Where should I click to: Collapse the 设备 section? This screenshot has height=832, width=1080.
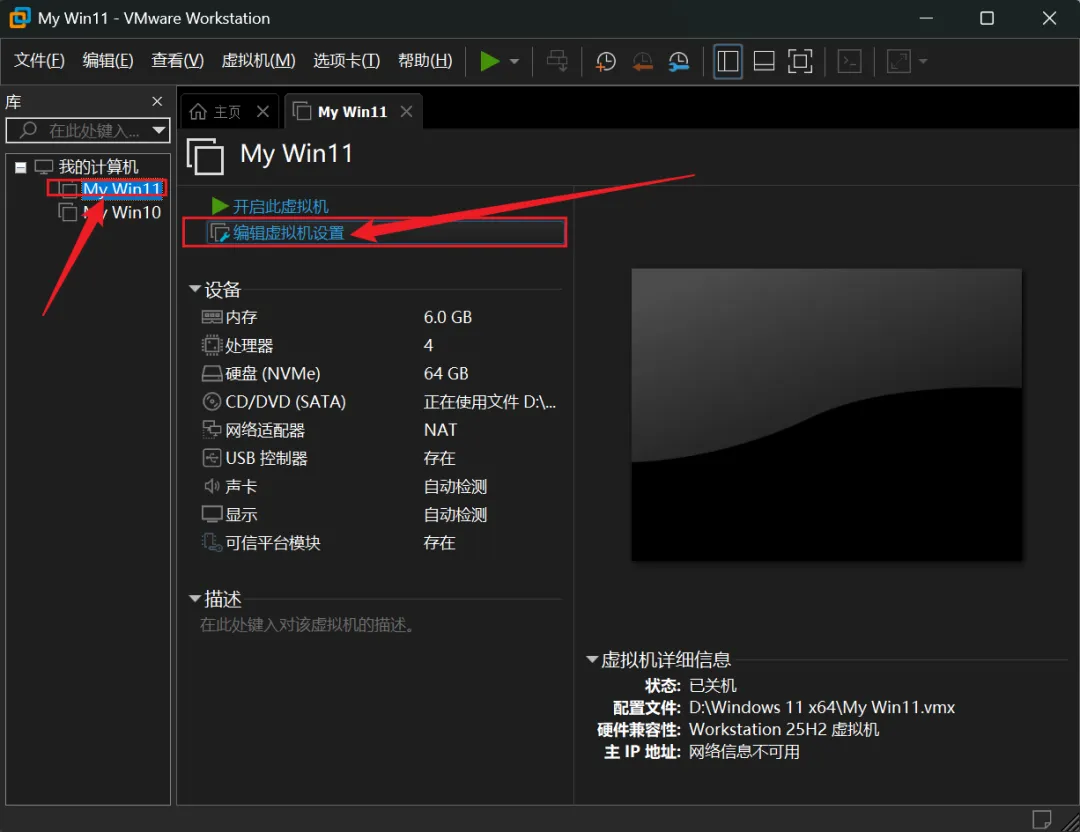[x=195, y=289]
